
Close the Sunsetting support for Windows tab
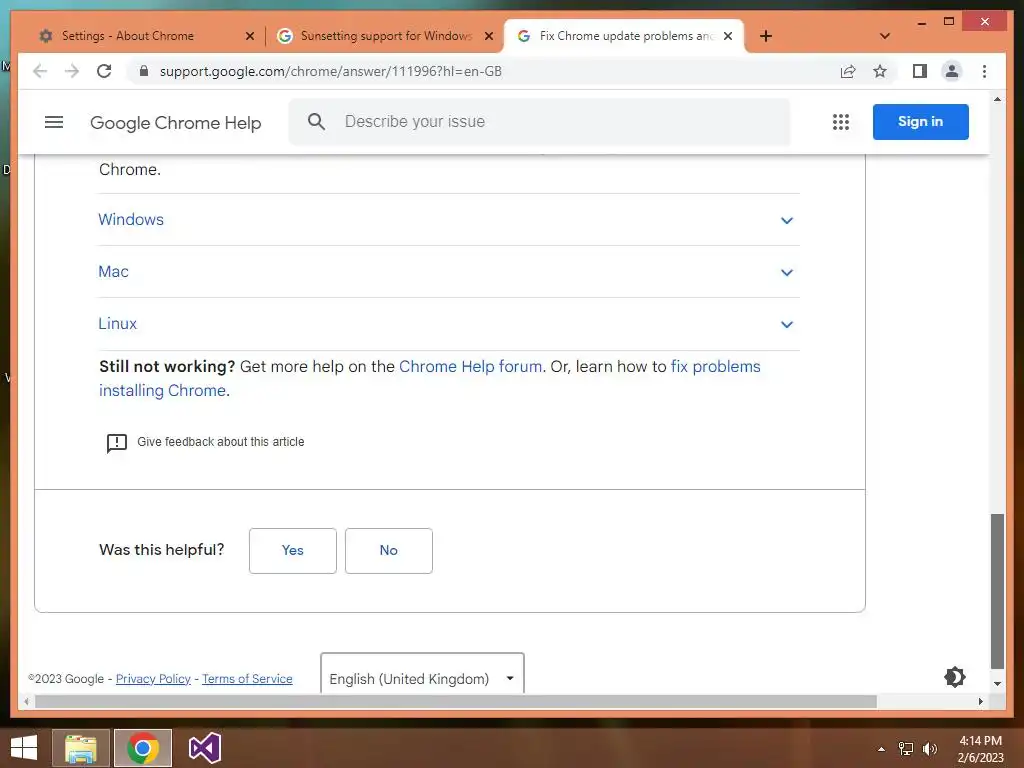click(488, 36)
